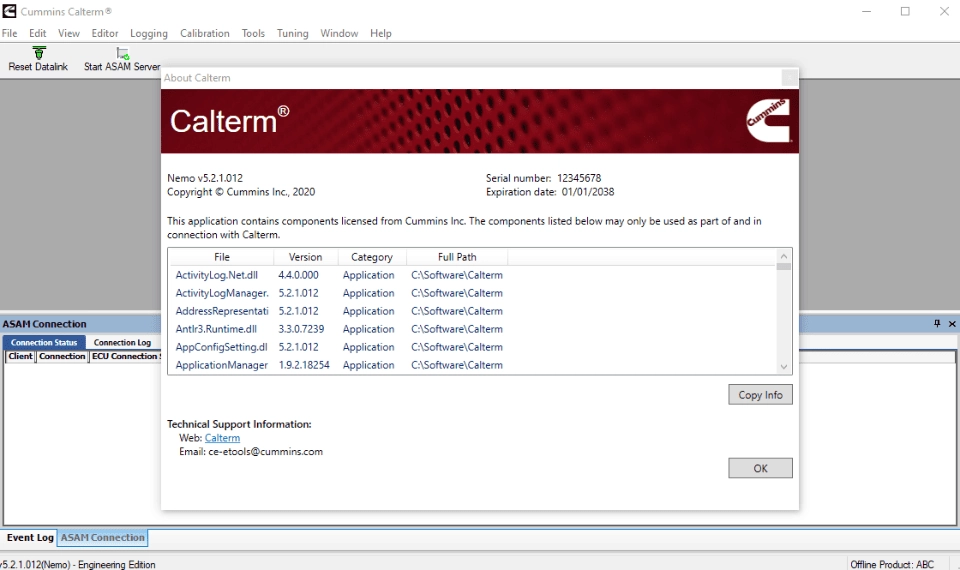The image size is (960, 570).
Task: Open the Logging menu
Action: click(149, 33)
